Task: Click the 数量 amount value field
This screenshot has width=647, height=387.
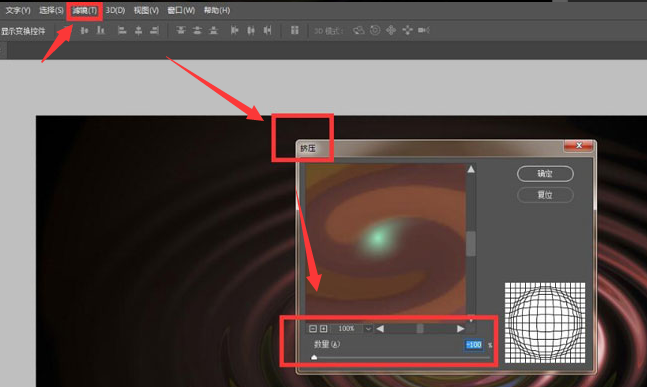Action: pyautogui.click(x=474, y=345)
